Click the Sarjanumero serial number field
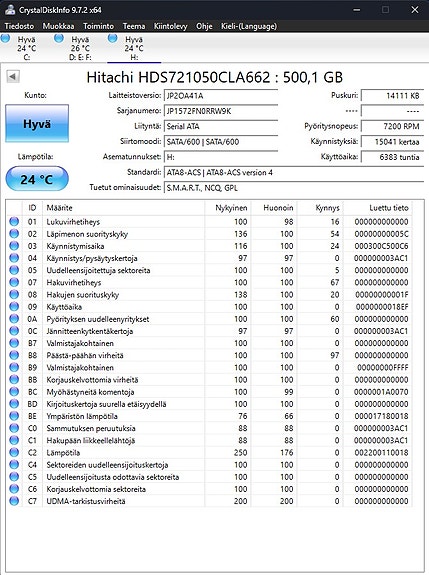The image size is (429, 575). click(x=221, y=111)
